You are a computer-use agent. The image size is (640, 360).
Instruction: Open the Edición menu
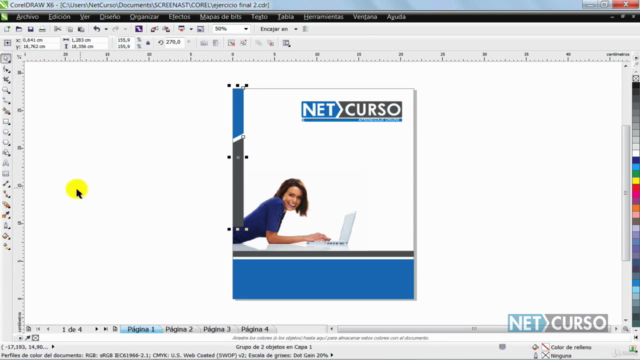click(x=59, y=17)
